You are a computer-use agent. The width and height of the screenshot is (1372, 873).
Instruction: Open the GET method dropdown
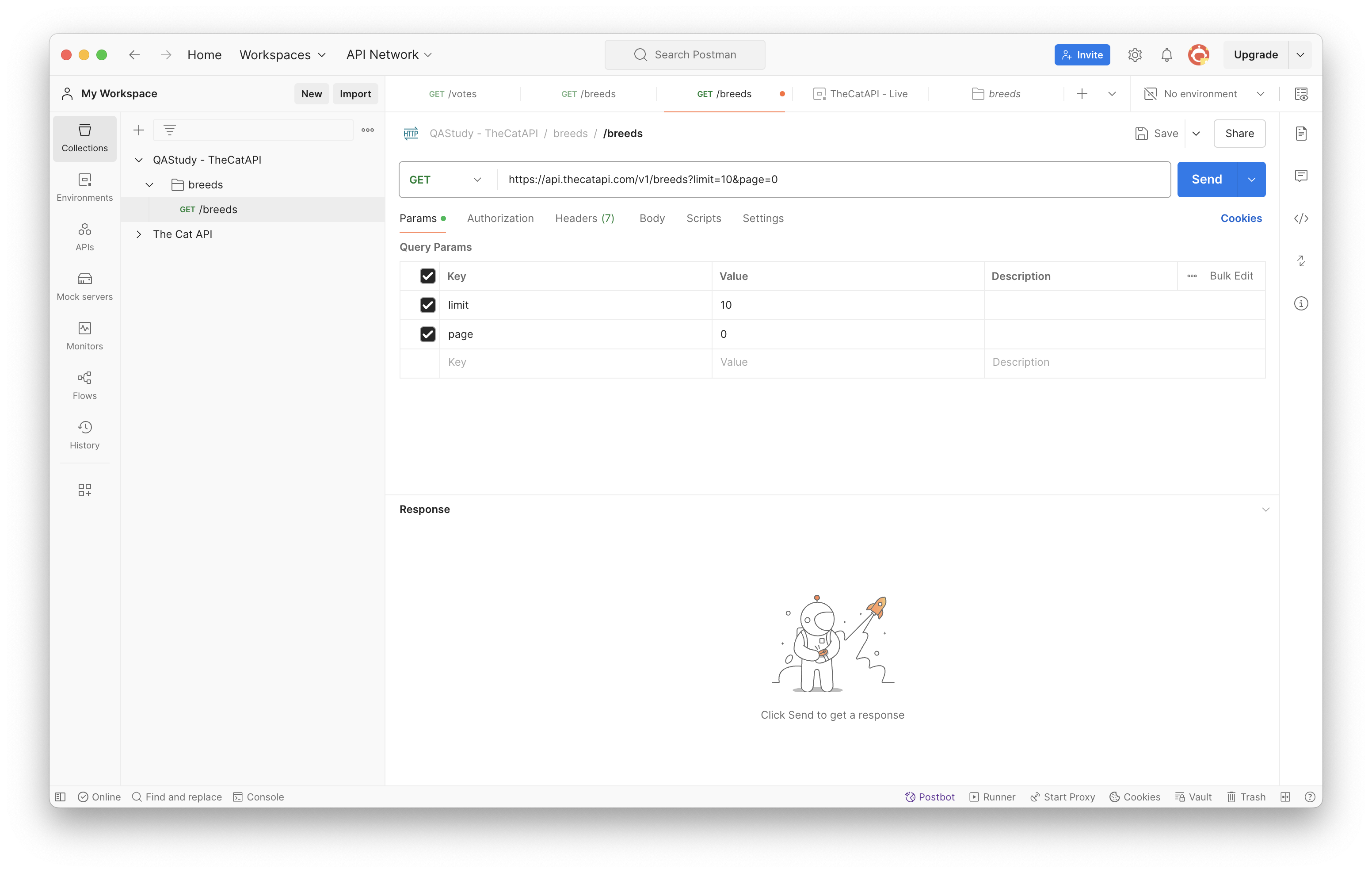(446, 180)
